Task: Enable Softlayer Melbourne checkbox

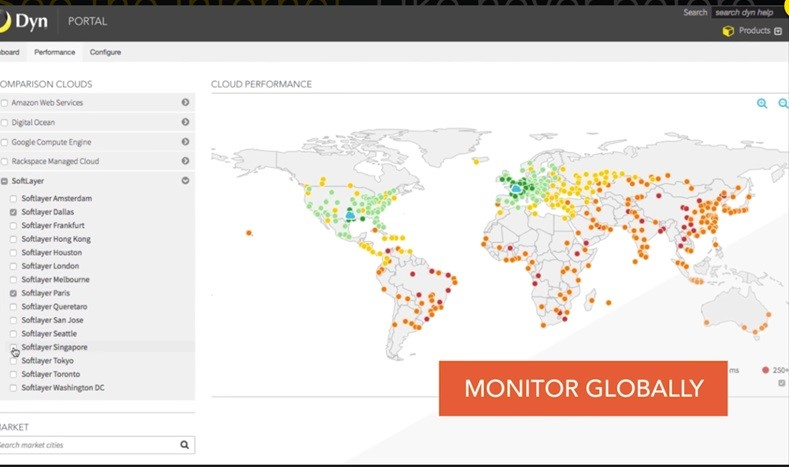Action: 14,280
